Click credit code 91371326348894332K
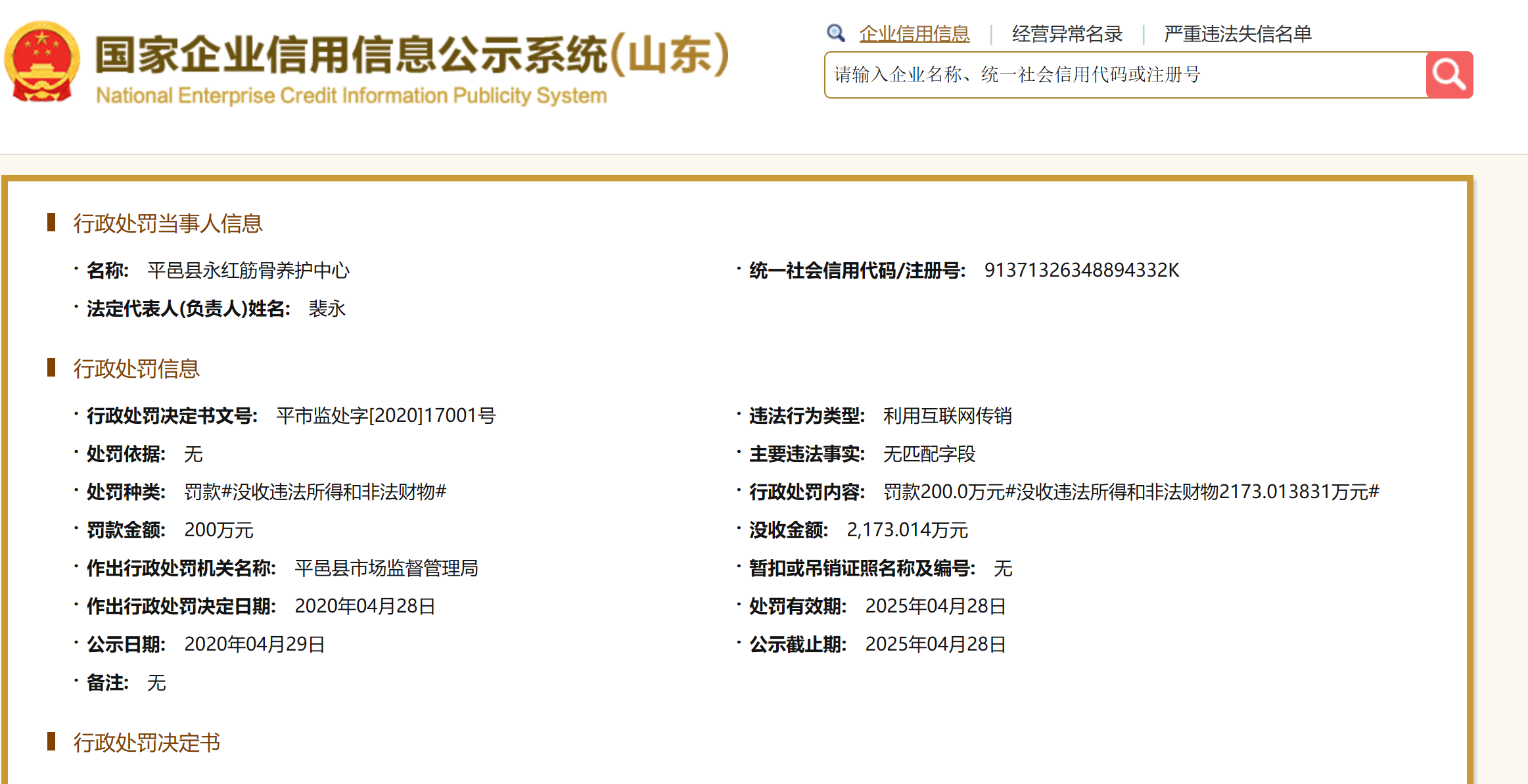Screen dimensions: 1528x784 coord(1082,270)
